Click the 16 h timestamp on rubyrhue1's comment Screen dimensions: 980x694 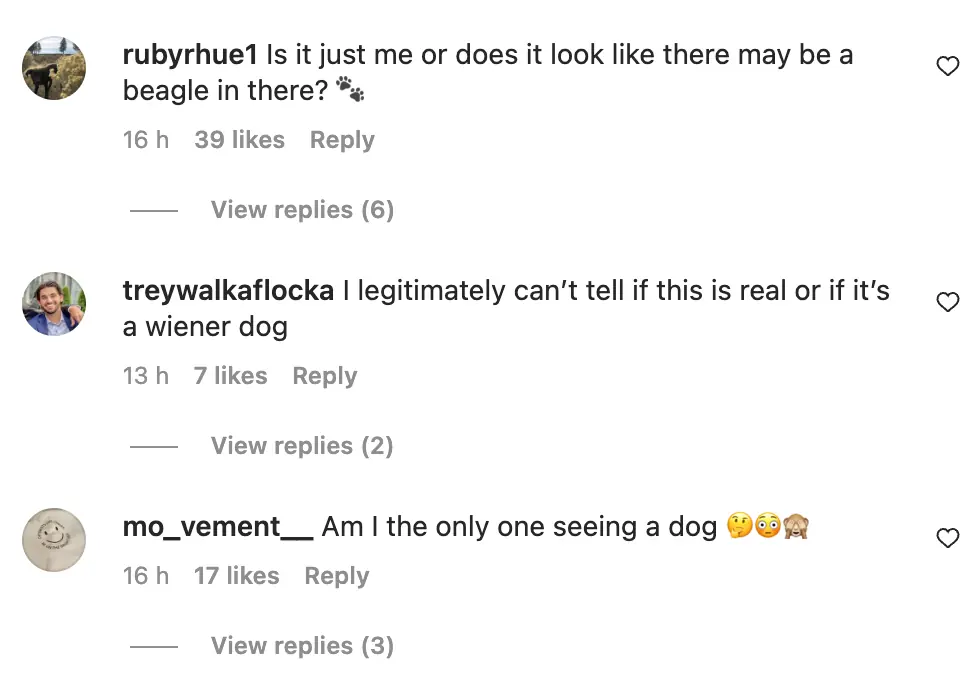tap(146, 140)
